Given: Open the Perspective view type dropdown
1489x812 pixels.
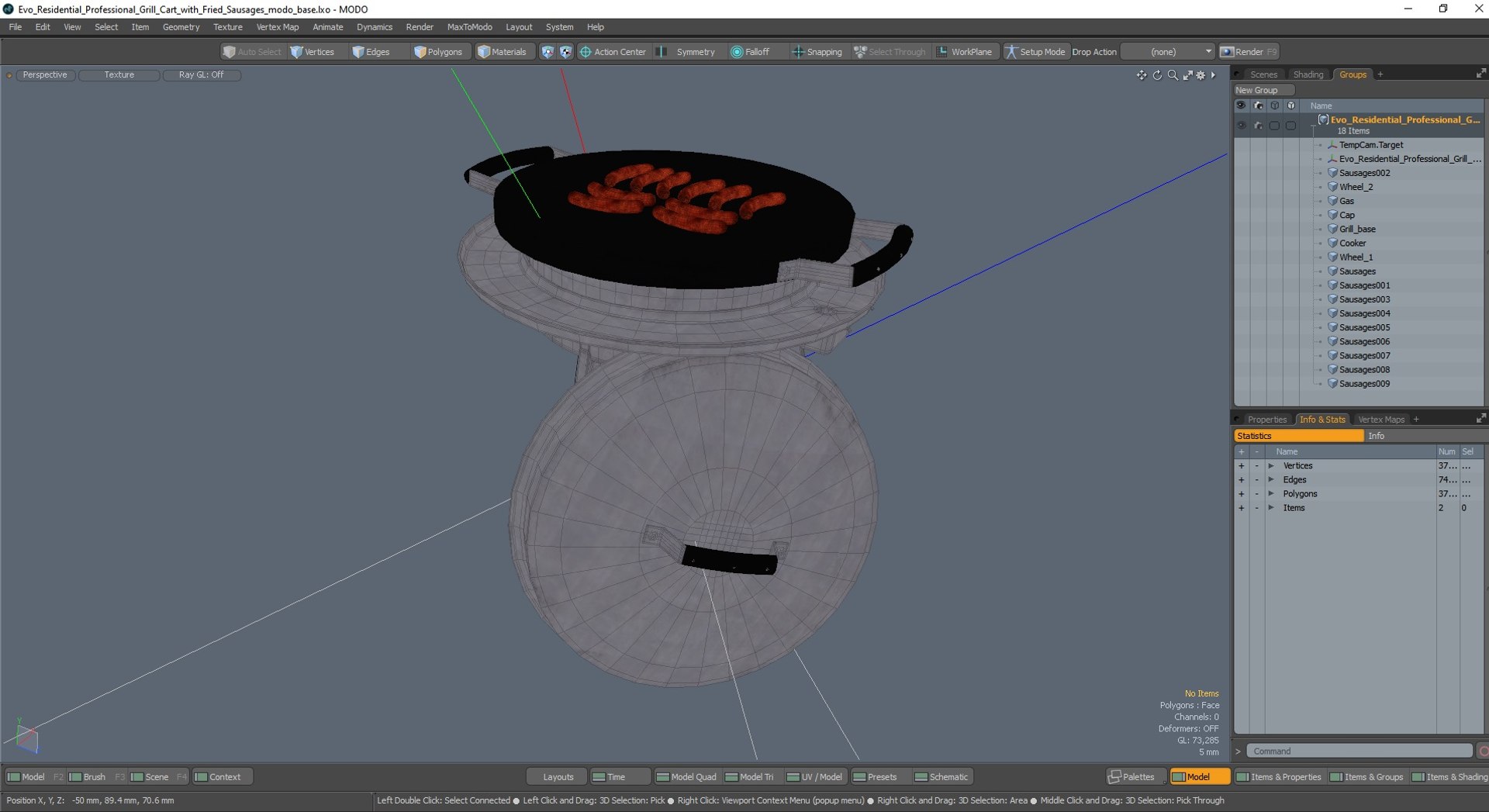Looking at the screenshot, I should coord(45,75).
